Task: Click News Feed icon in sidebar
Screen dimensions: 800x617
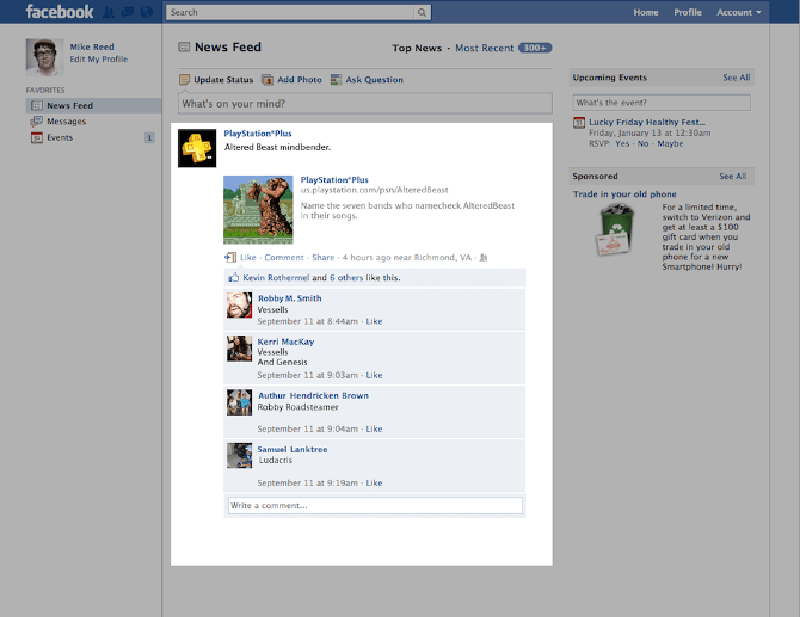Action: click(37, 106)
